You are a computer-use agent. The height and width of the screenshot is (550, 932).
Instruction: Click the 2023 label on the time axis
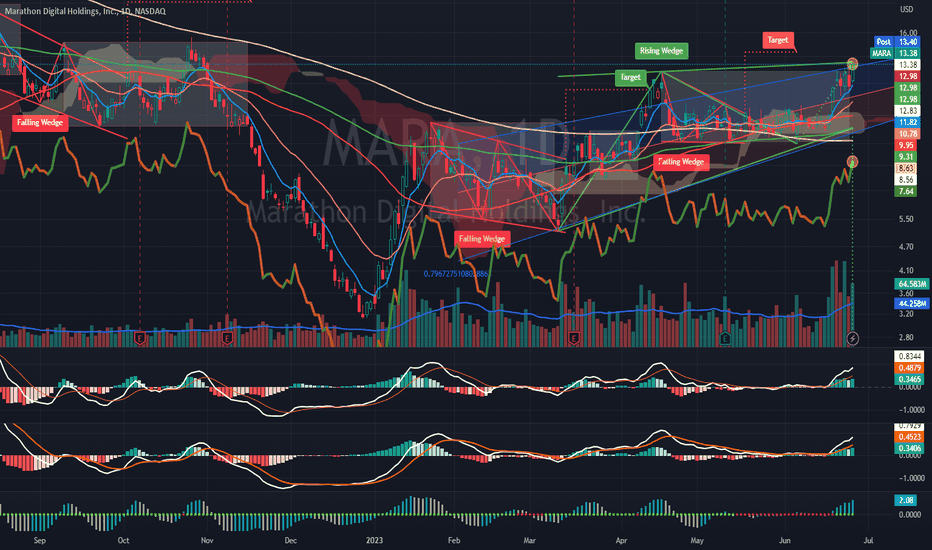pos(374,540)
